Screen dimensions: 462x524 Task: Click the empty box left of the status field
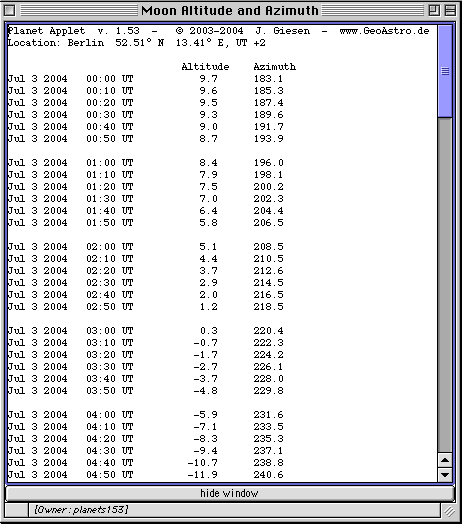(17, 510)
